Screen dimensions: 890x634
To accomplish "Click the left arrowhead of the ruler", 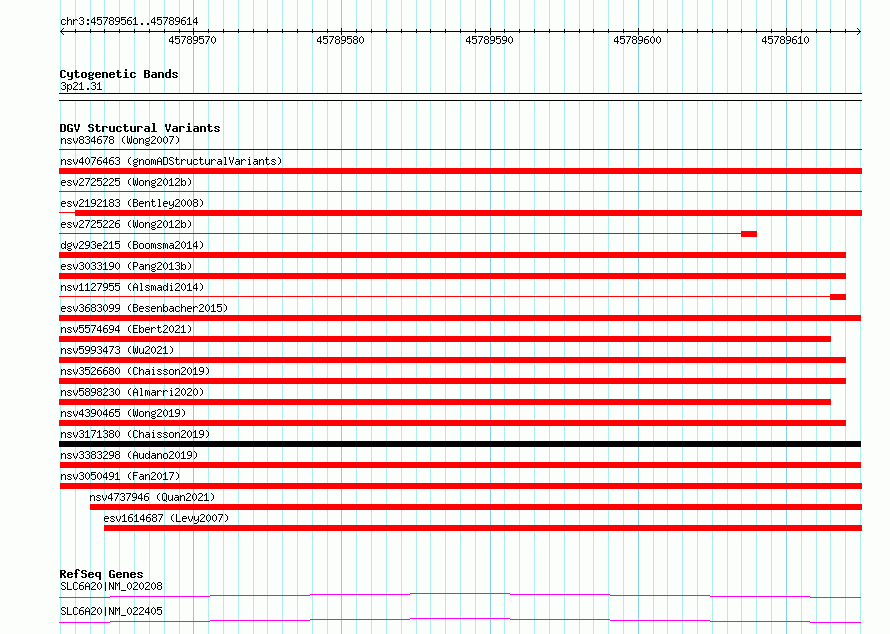I will pyautogui.click(x=62, y=31).
